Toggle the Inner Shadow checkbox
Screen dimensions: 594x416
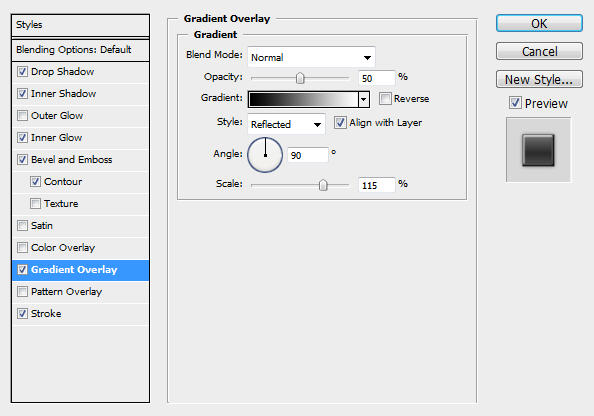(x=22, y=94)
